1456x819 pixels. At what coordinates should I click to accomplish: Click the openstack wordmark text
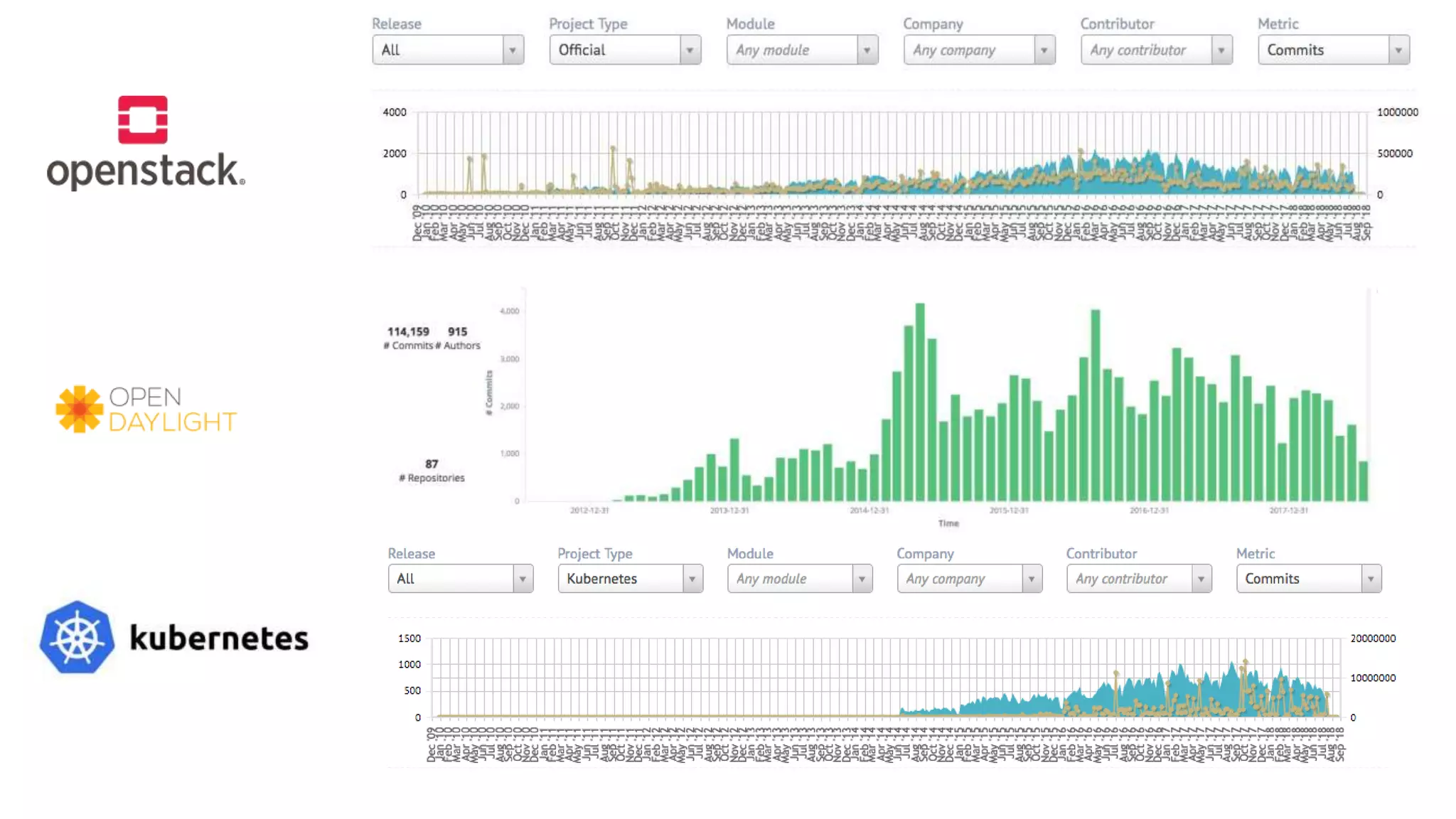(145, 171)
